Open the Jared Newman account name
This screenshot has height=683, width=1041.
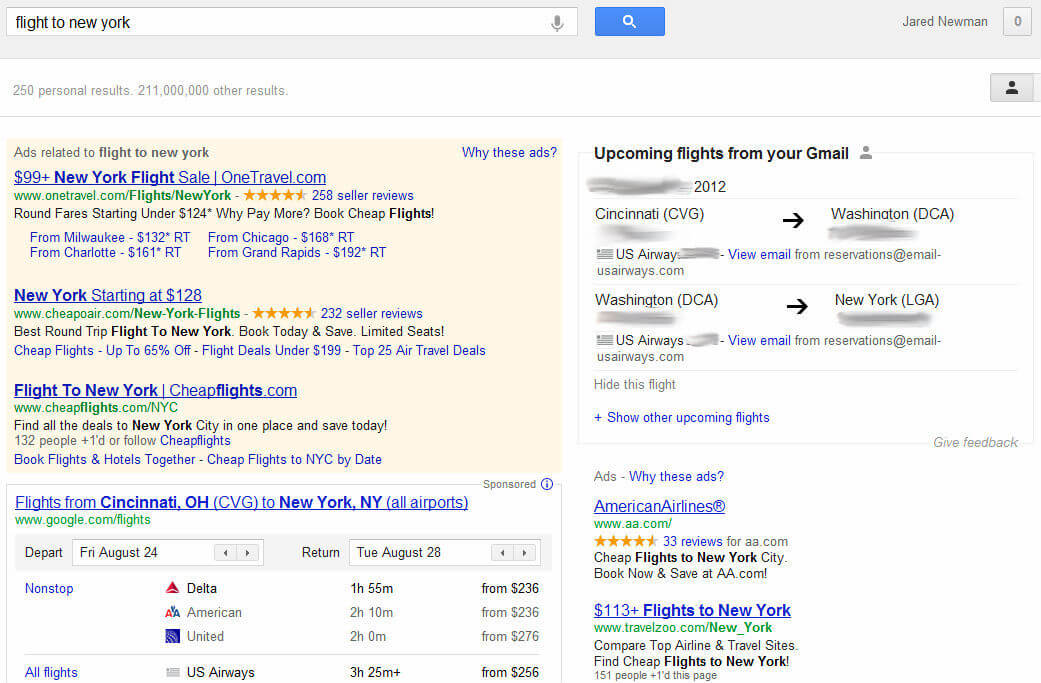(945, 21)
